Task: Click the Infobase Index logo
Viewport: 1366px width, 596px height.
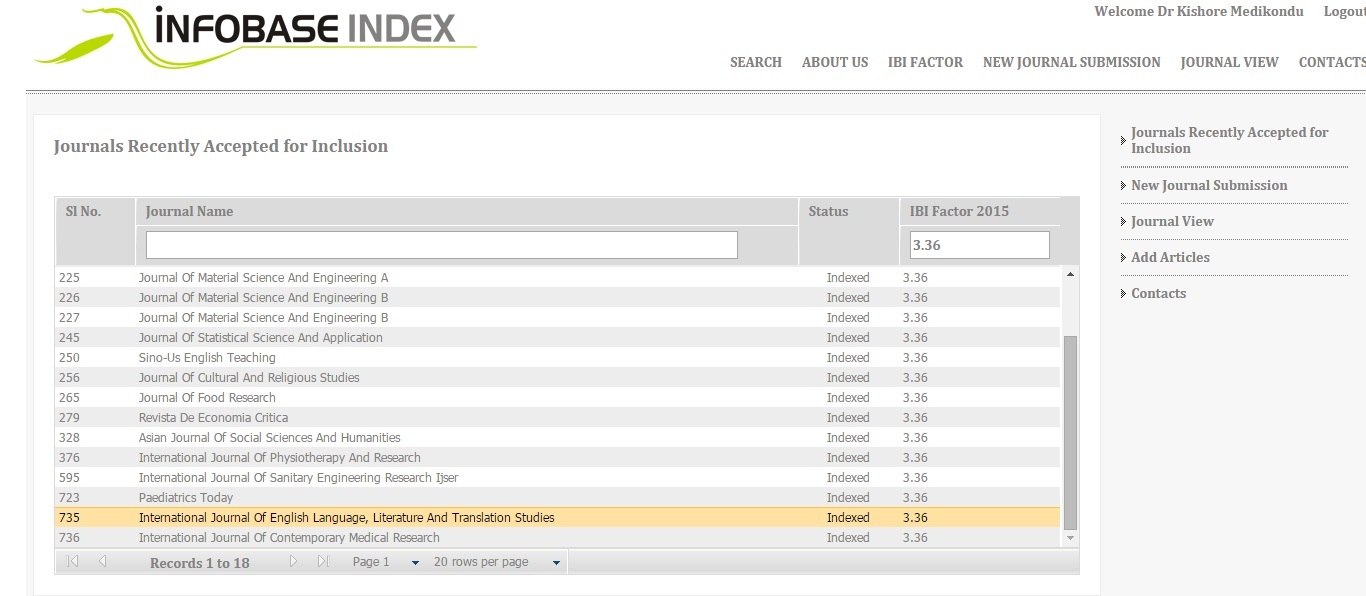Action: coord(256,36)
